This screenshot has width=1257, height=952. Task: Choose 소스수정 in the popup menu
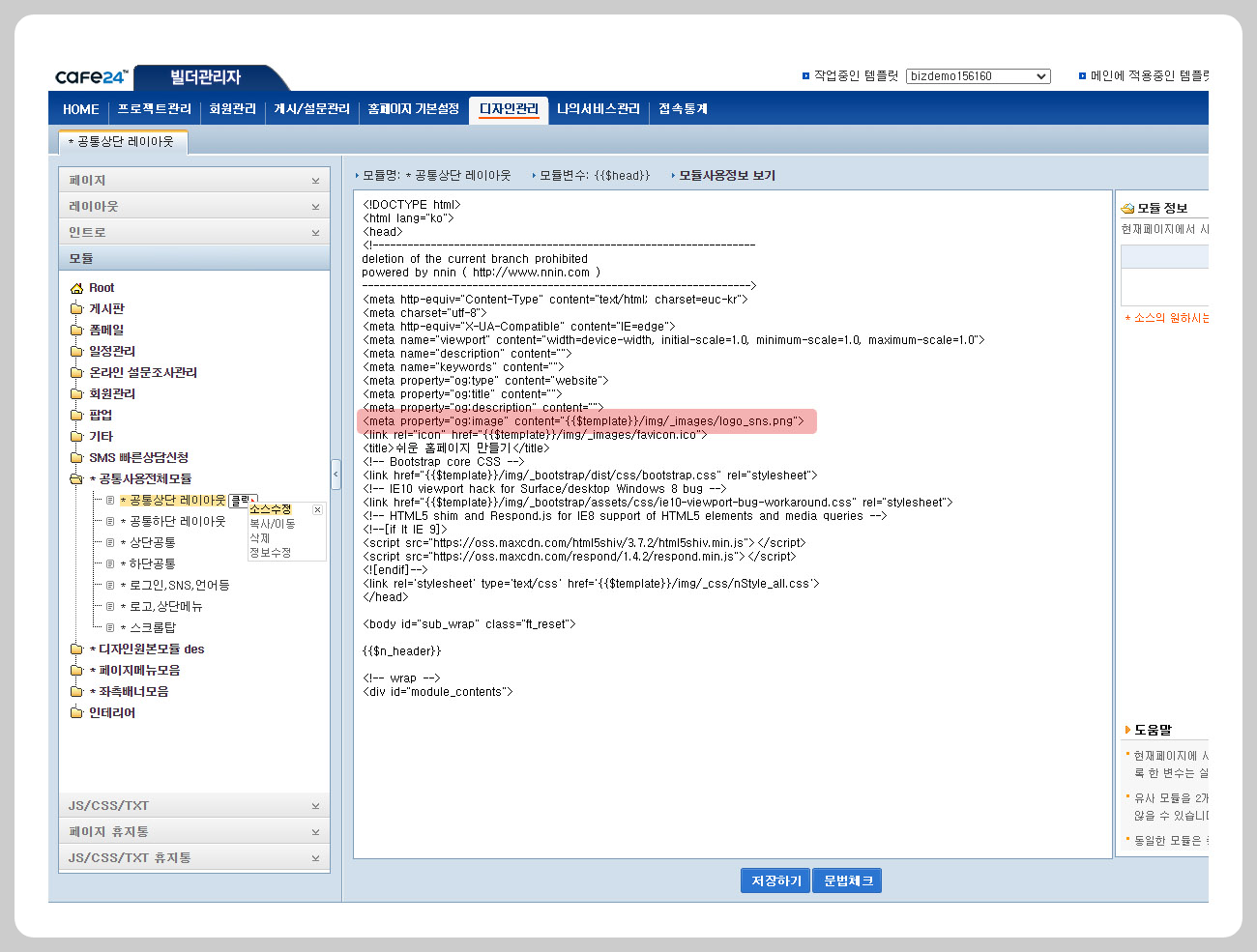coord(271,509)
